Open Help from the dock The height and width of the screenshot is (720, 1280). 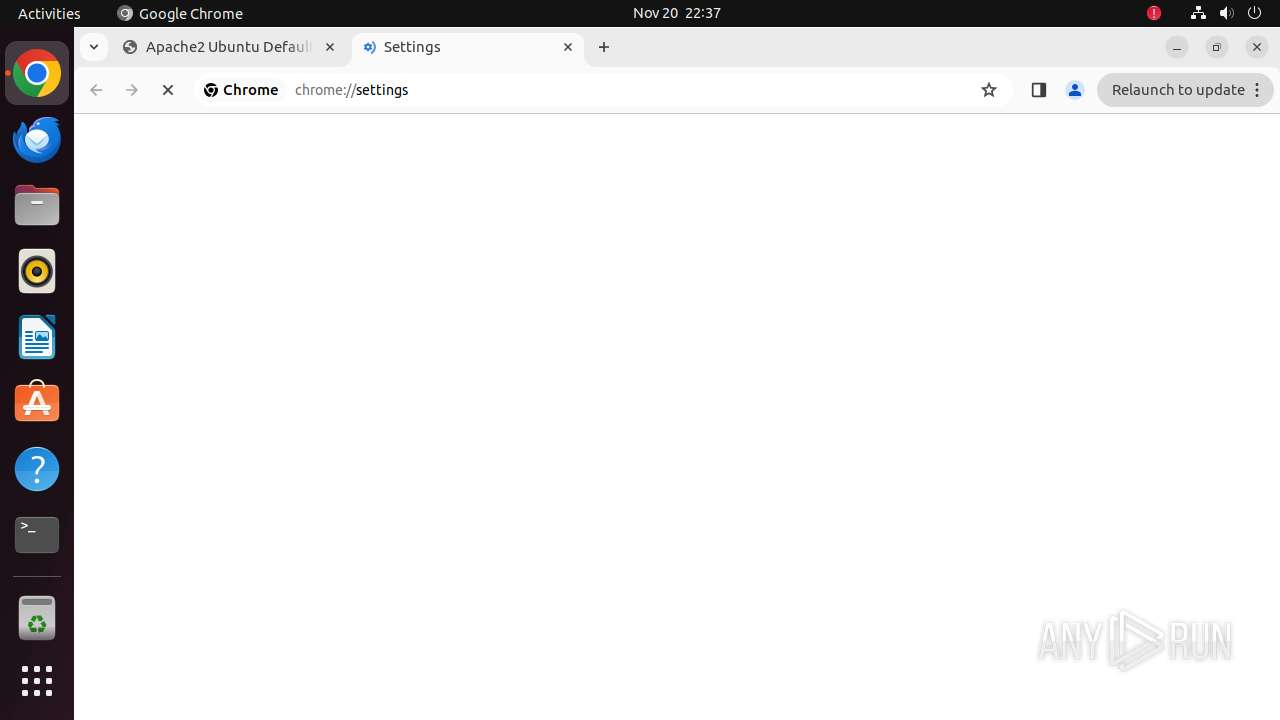[x=37, y=469]
